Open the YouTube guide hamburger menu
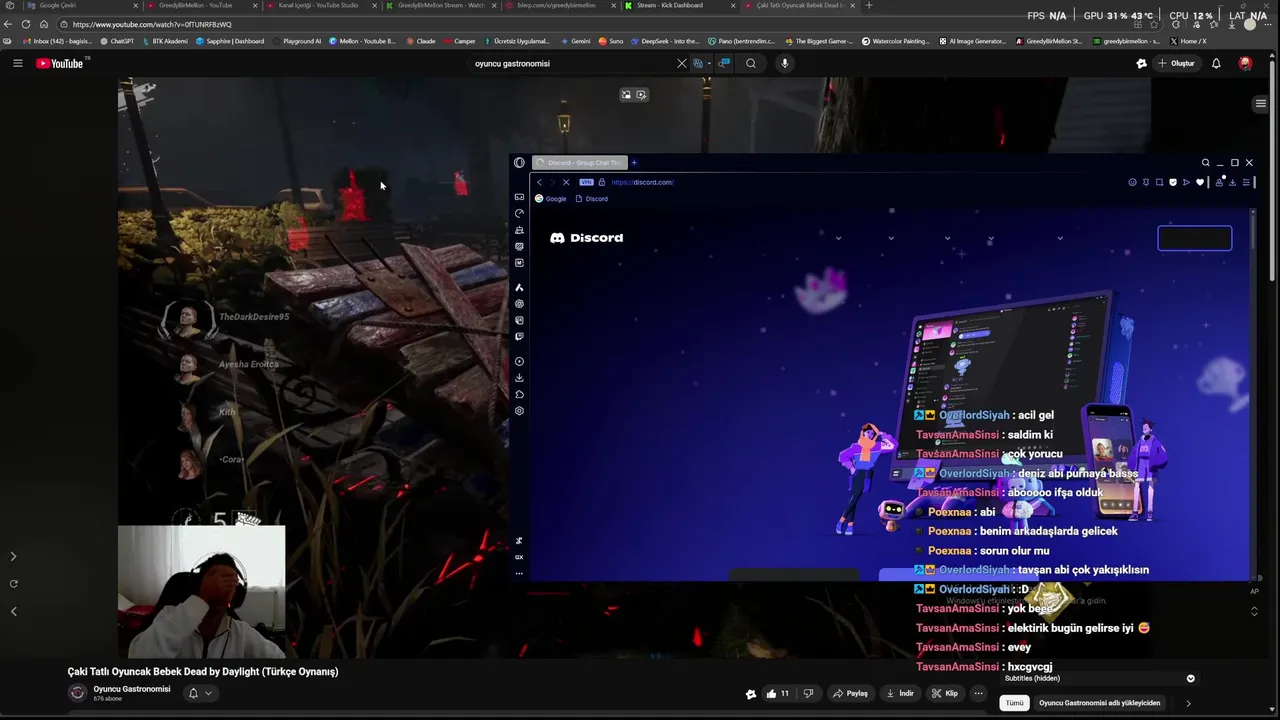 tap(17, 63)
